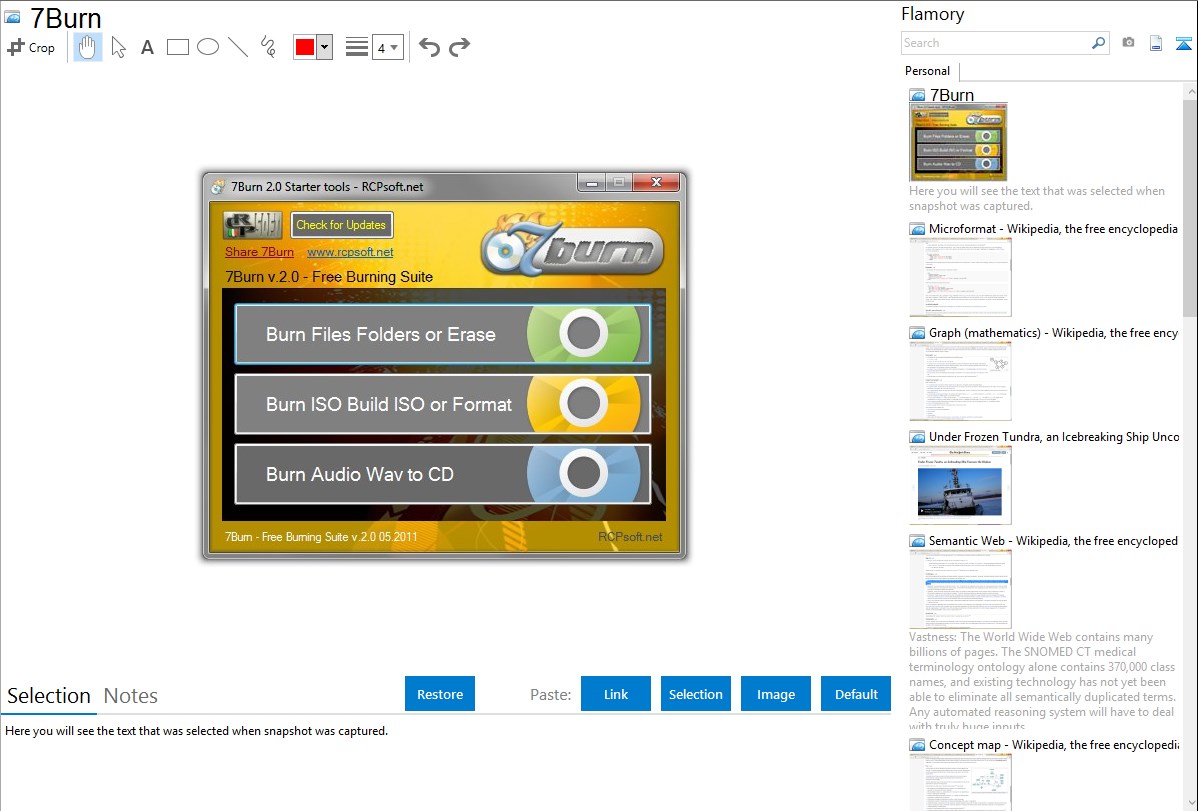Image resolution: width=1198 pixels, height=811 pixels.
Task: Click the Share 7Burn link
Action: (x=259, y=251)
